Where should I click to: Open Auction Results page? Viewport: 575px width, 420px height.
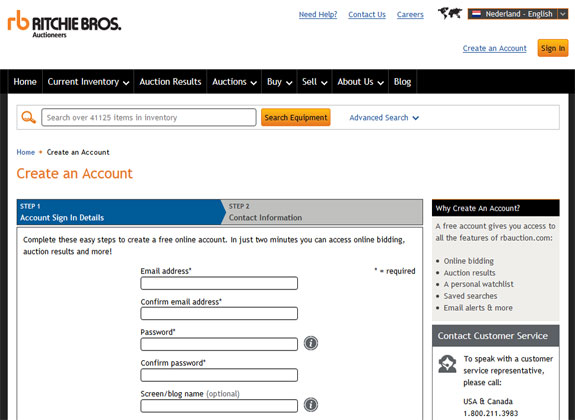(x=170, y=82)
